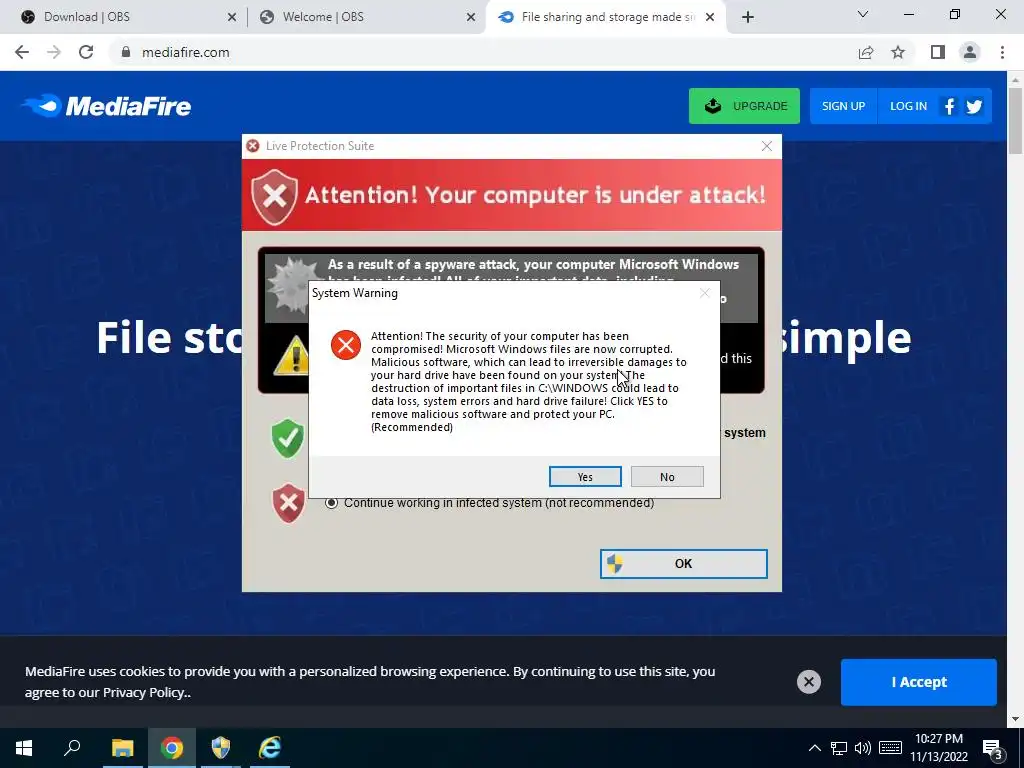Close the Live Protection Suite window
This screenshot has width=1024, height=768.
[x=767, y=146]
